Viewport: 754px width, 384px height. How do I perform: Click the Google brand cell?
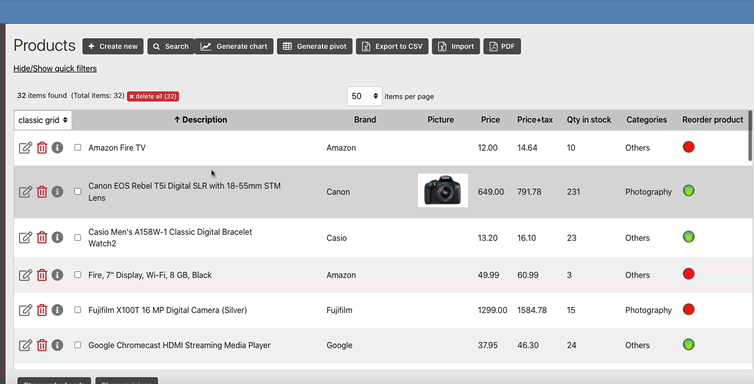pos(339,345)
